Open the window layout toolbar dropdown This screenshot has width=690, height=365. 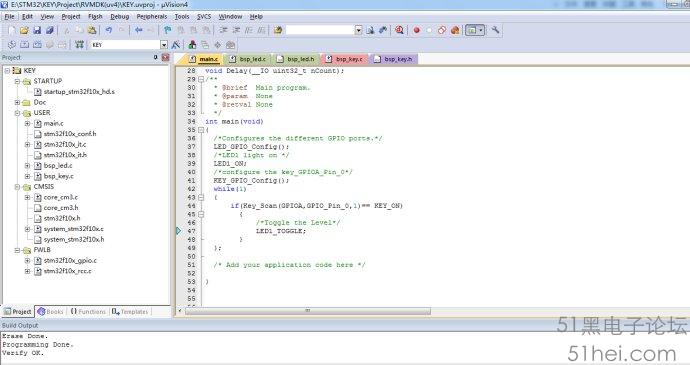[481, 30]
